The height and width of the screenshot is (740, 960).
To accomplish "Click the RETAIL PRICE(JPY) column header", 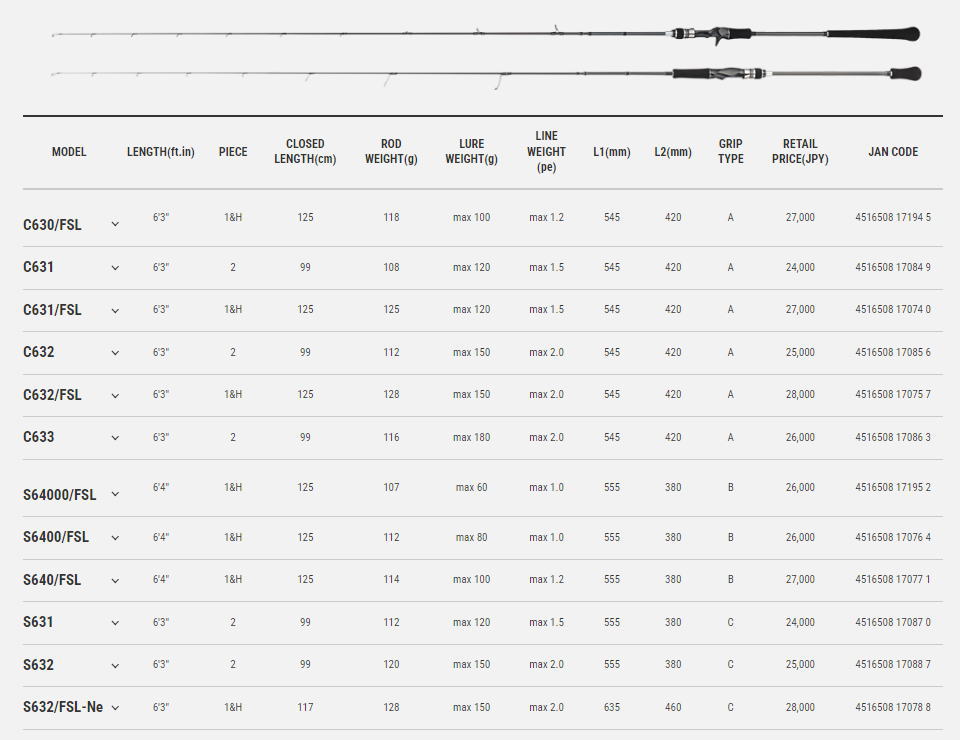I will tap(800, 151).
